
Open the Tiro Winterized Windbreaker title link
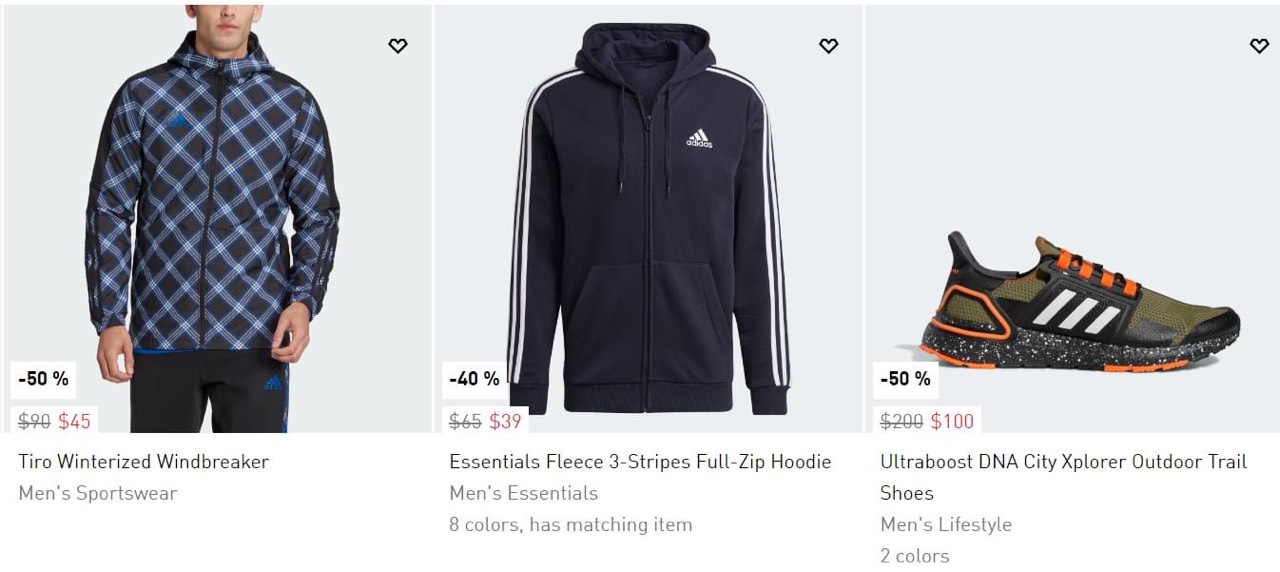(x=144, y=462)
